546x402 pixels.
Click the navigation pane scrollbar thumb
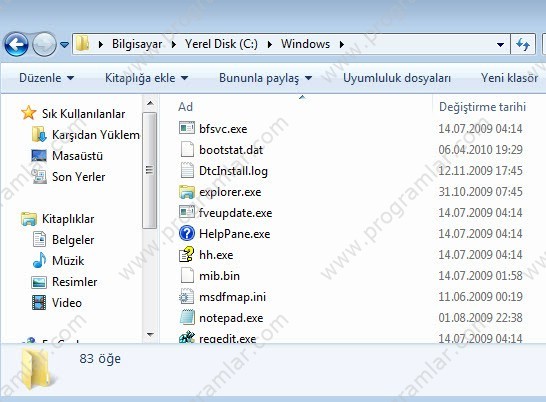click(150, 170)
